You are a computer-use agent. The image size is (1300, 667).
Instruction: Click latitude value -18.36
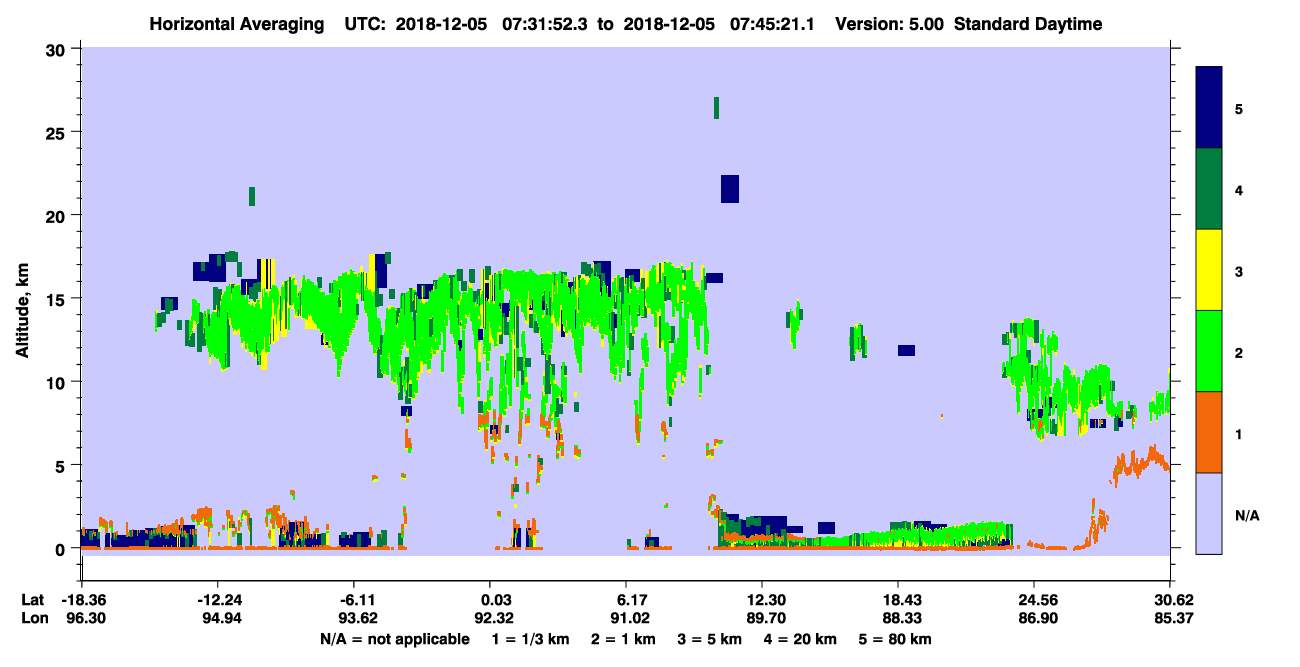[81, 599]
